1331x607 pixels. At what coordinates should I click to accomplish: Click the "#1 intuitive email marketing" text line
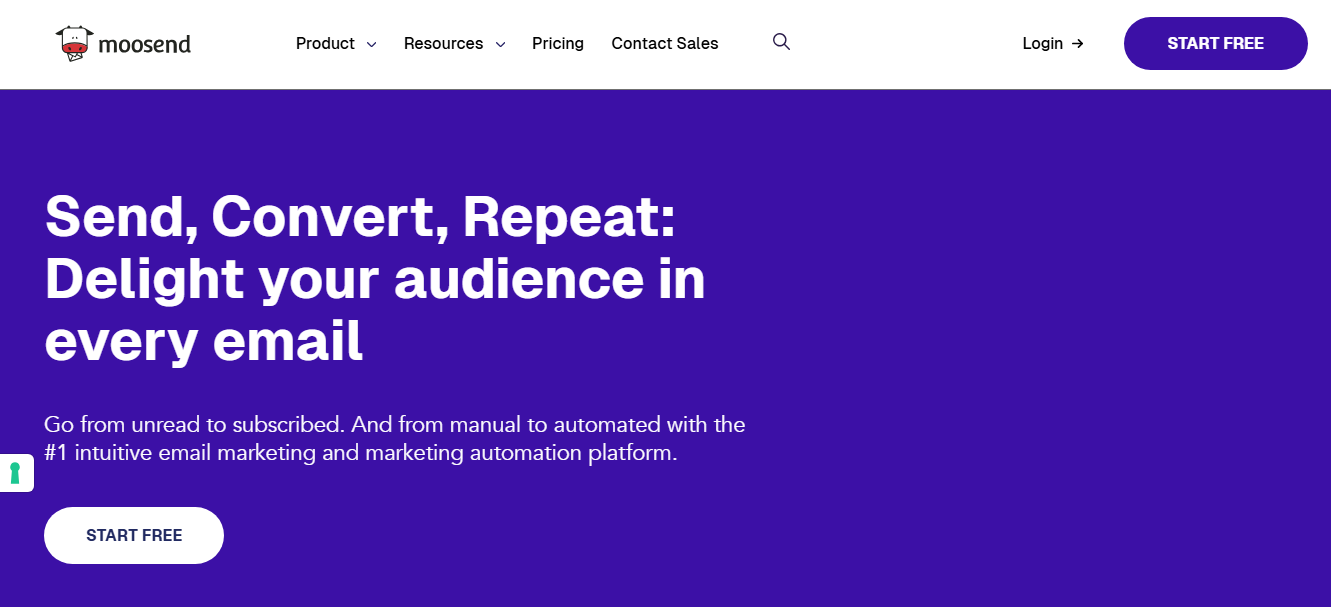tap(360, 453)
